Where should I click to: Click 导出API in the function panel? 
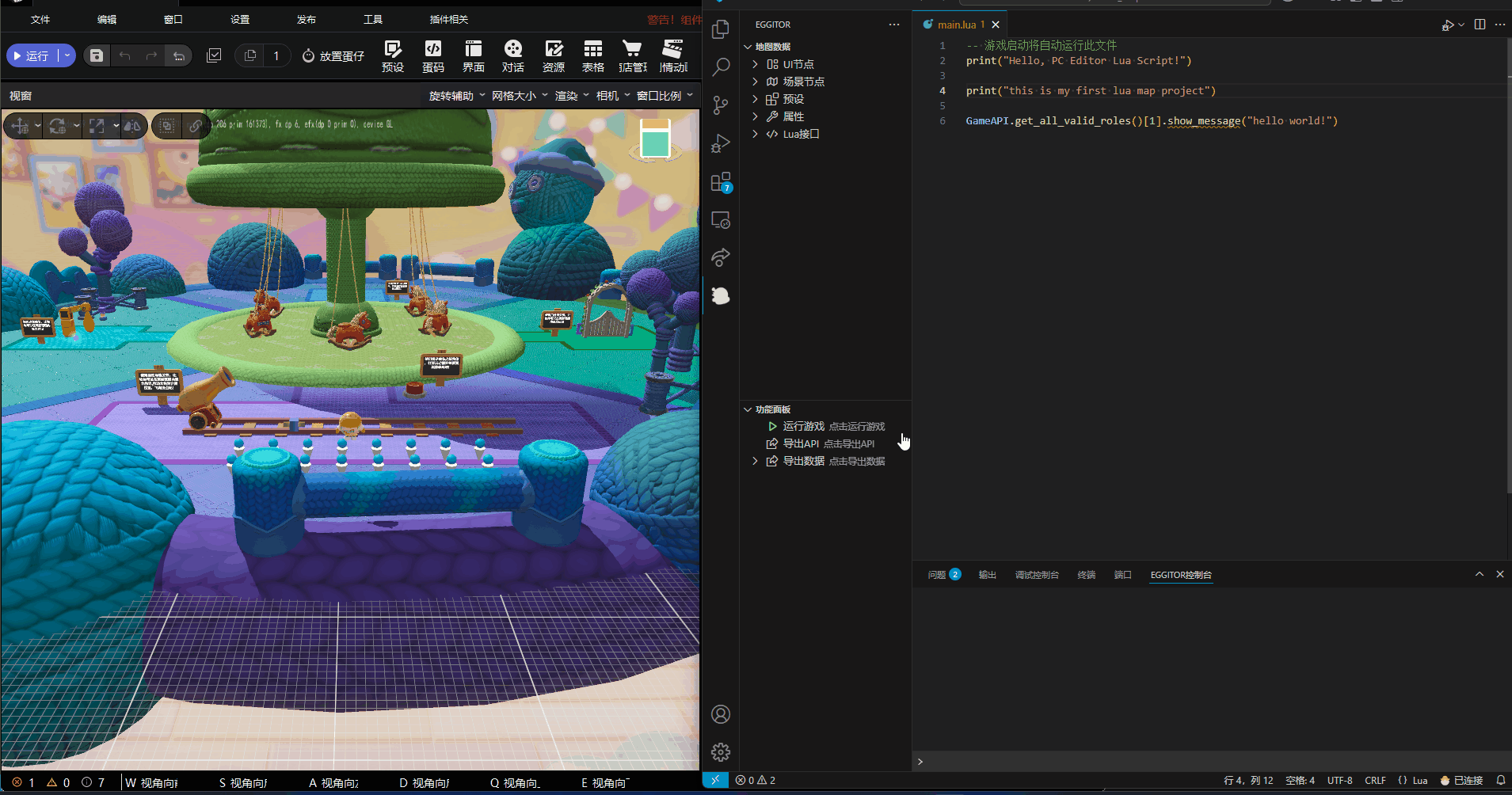coord(801,443)
